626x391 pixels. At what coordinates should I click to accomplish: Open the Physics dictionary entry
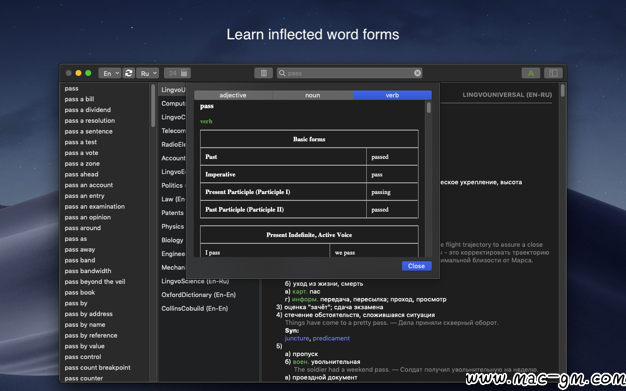pyautogui.click(x=172, y=226)
